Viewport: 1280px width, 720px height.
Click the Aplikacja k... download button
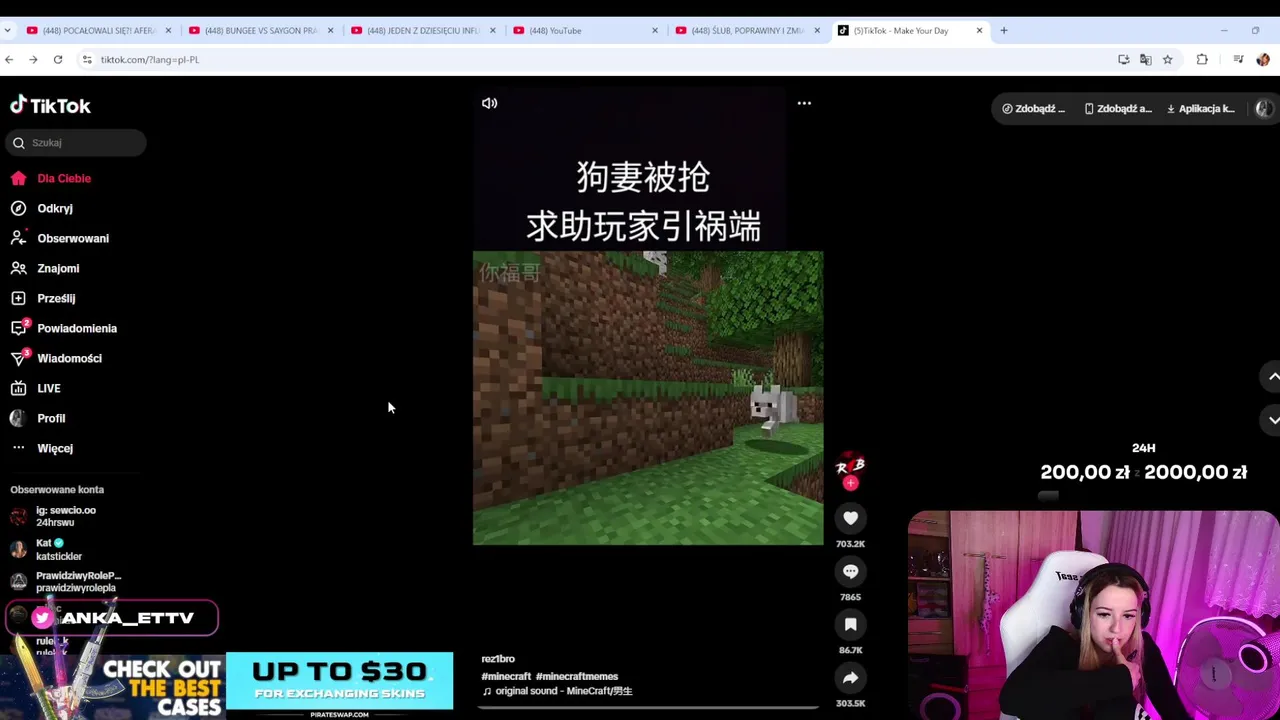(x=1201, y=109)
